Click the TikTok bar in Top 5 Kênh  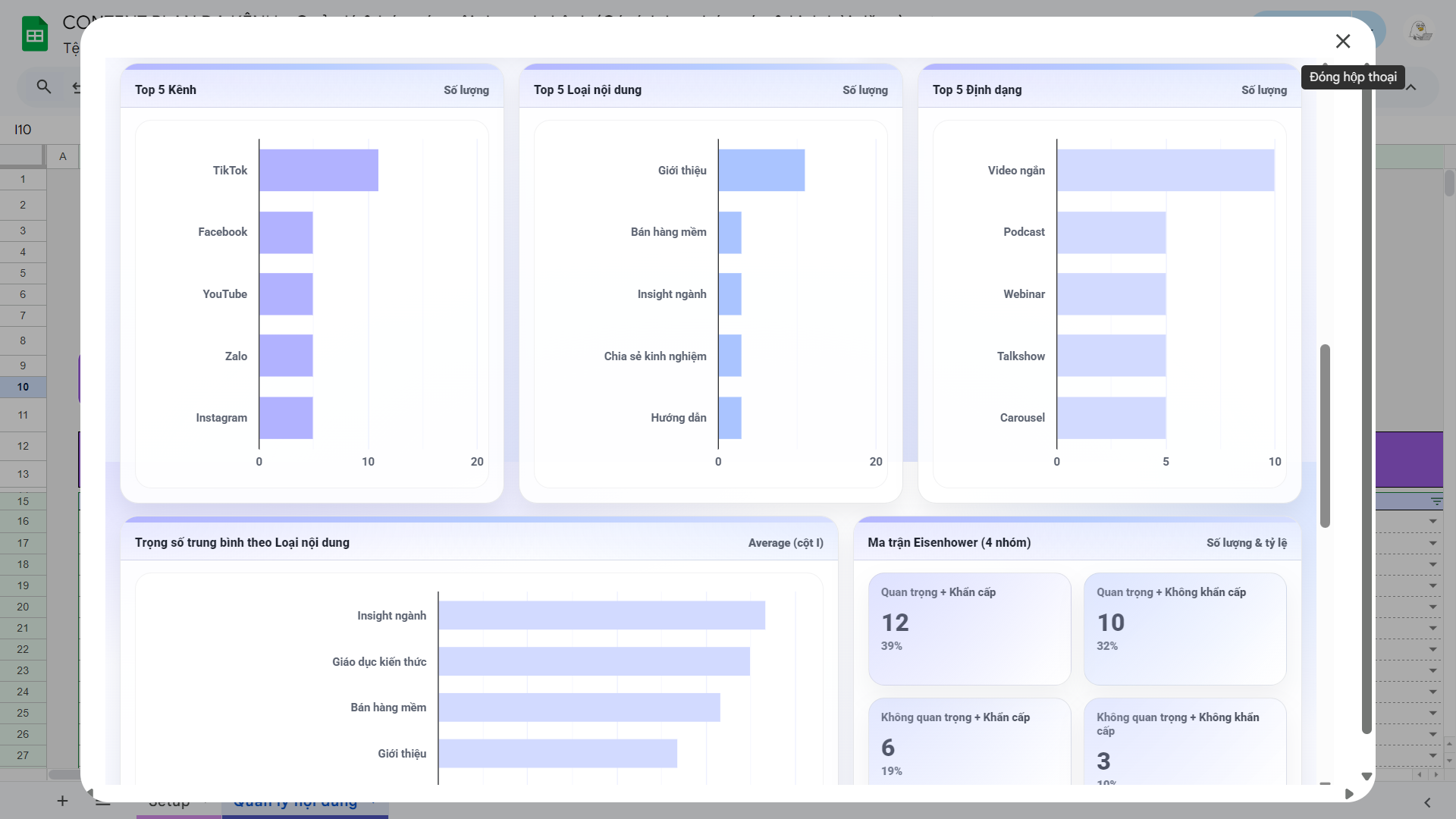point(318,170)
